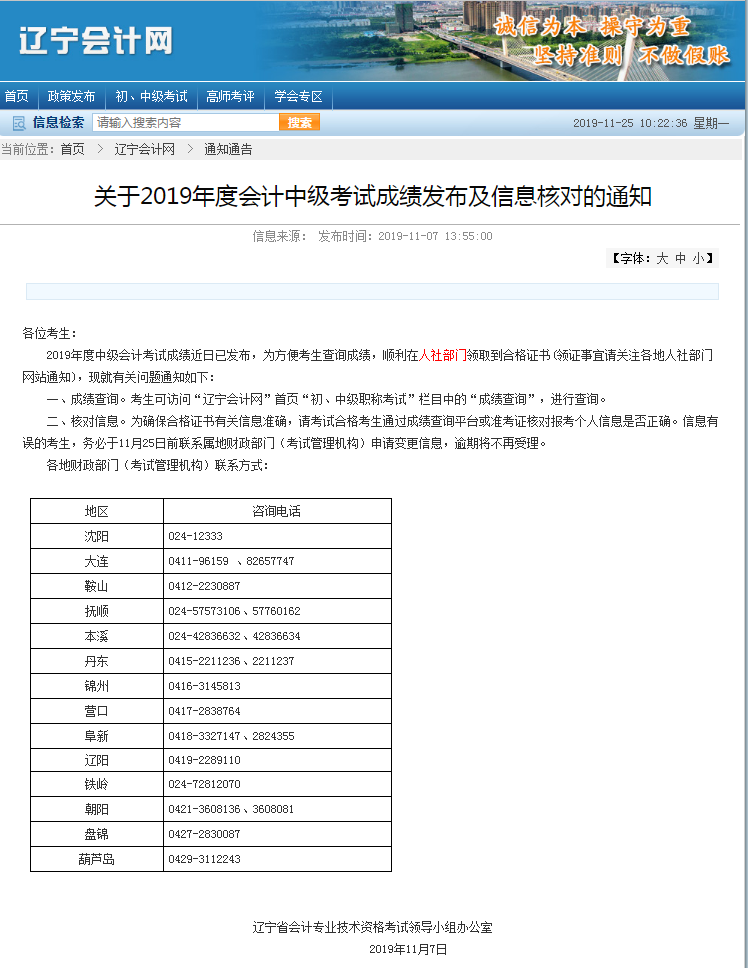Select phone number 0412-2230887

tap(204, 586)
